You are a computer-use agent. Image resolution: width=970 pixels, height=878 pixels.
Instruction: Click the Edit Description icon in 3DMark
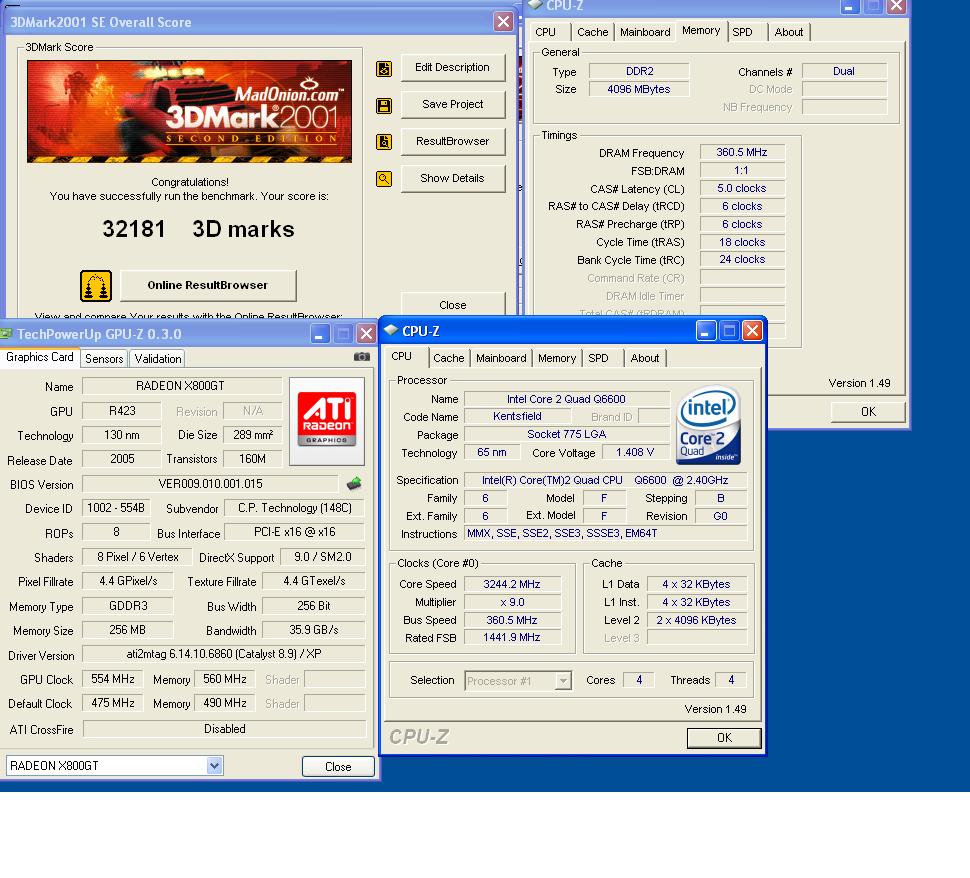point(384,69)
